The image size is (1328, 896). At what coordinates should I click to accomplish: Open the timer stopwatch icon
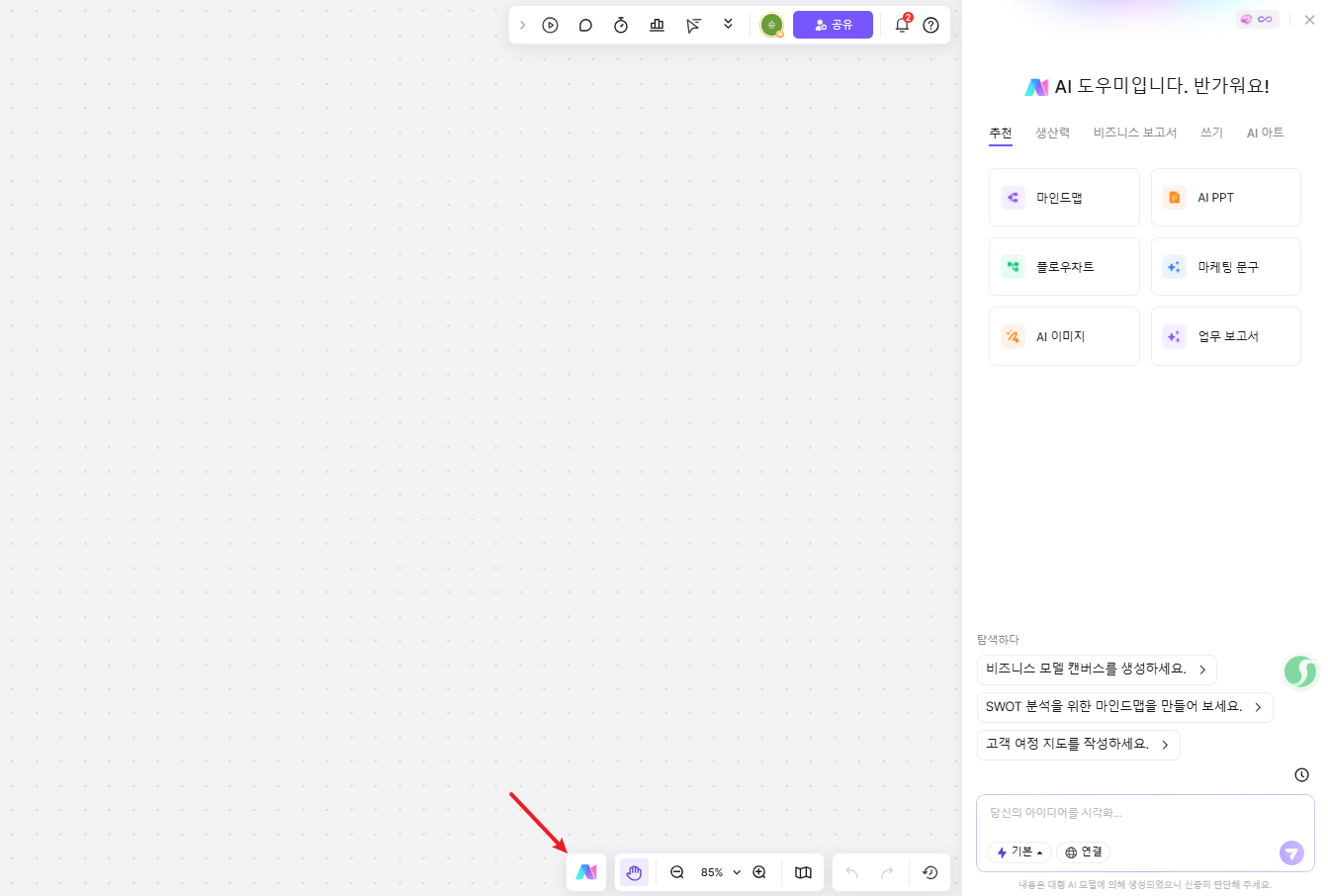tap(621, 26)
